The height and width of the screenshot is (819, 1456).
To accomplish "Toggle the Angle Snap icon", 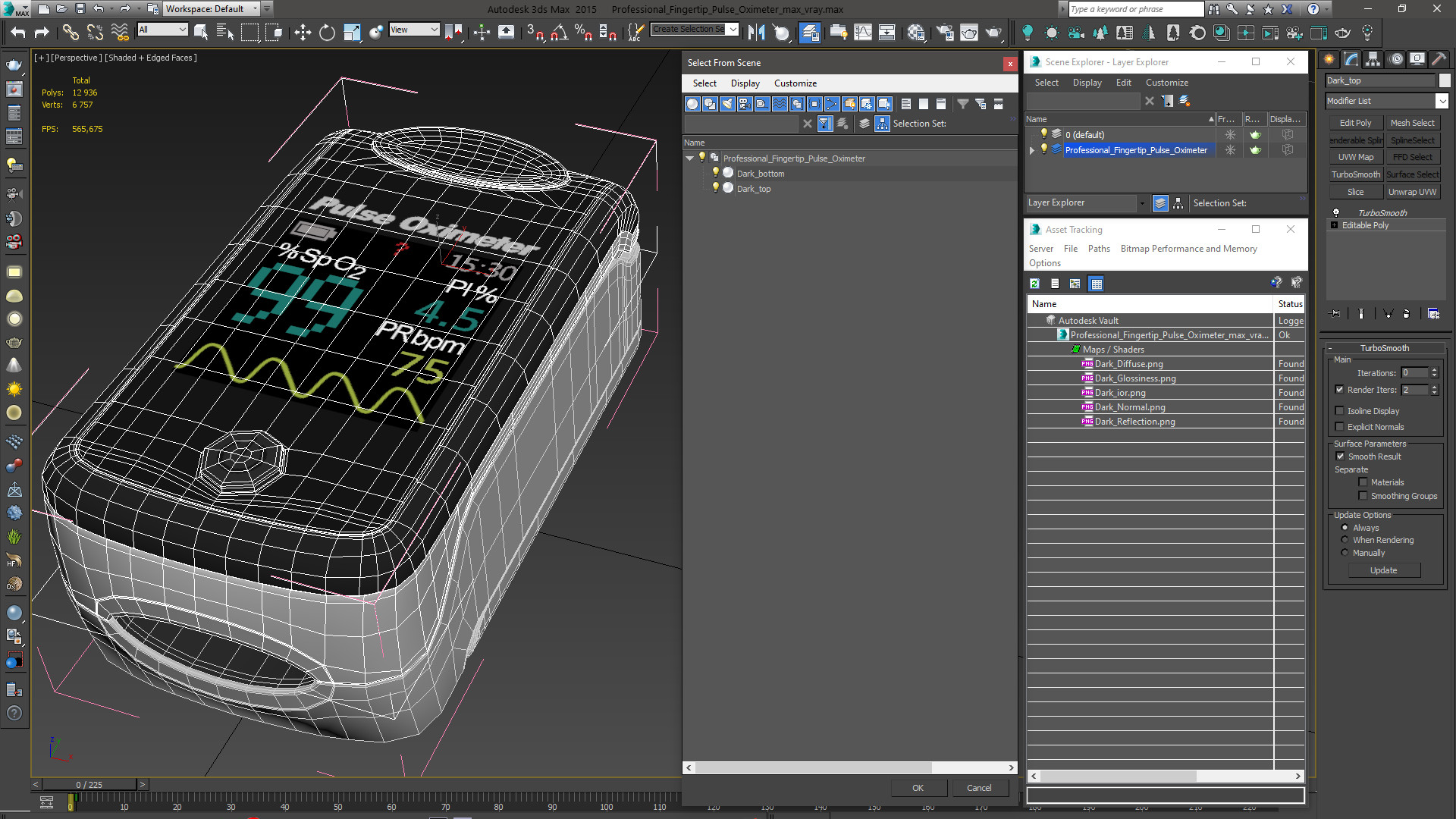I will coord(559,33).
